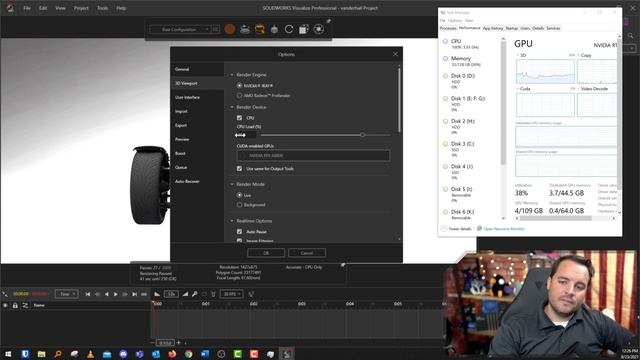Open File Explorer from taskbar
Image resolution: width=640 pixels, height=360 pixels.
(x=41, y=354)
